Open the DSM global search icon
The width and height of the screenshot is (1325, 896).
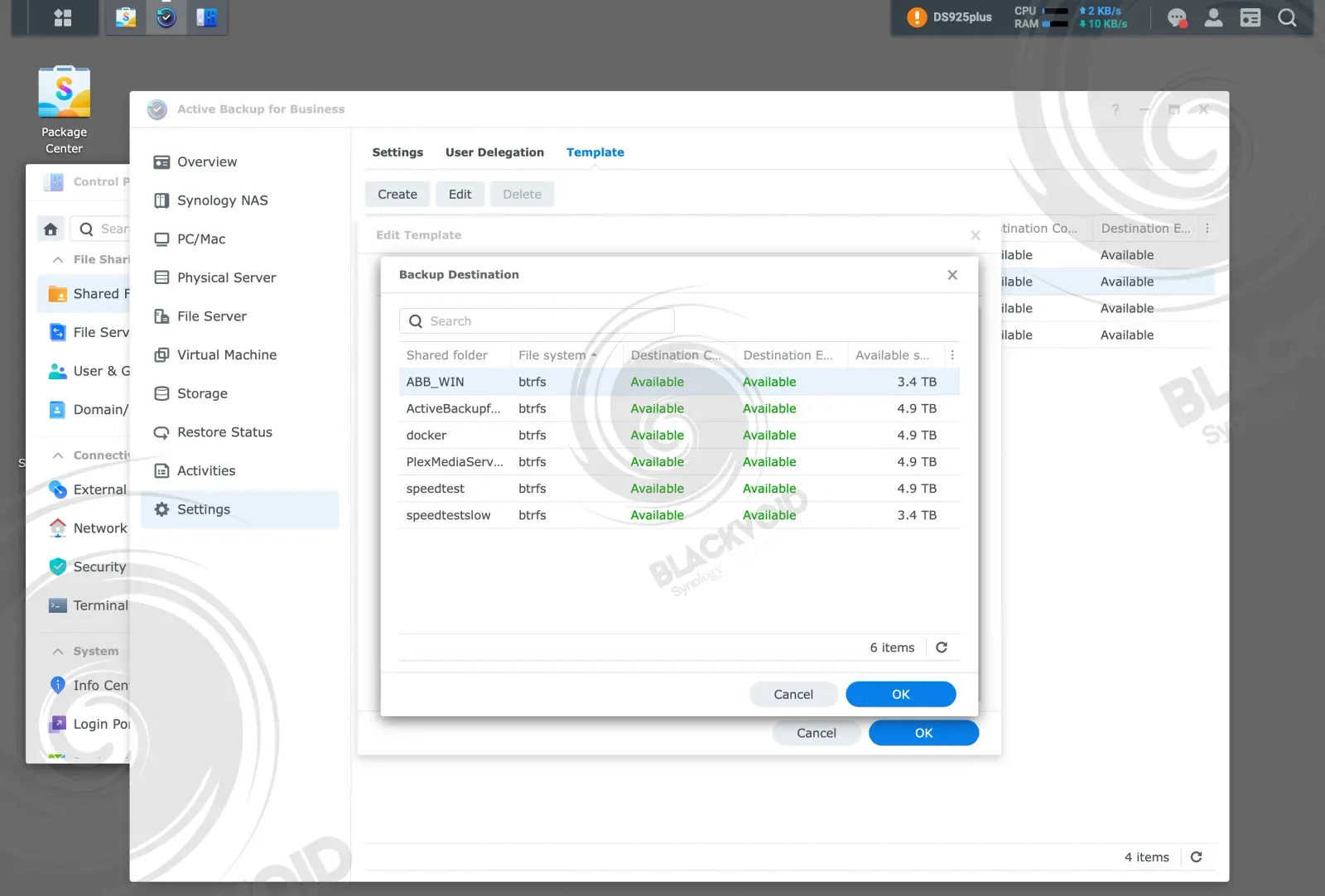1287,17
